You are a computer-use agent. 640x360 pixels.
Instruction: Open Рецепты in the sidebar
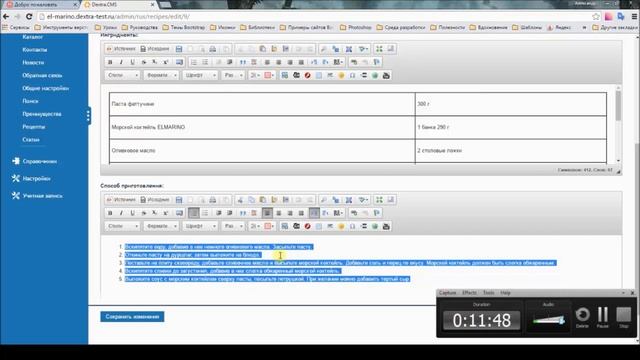click(33, 127)
